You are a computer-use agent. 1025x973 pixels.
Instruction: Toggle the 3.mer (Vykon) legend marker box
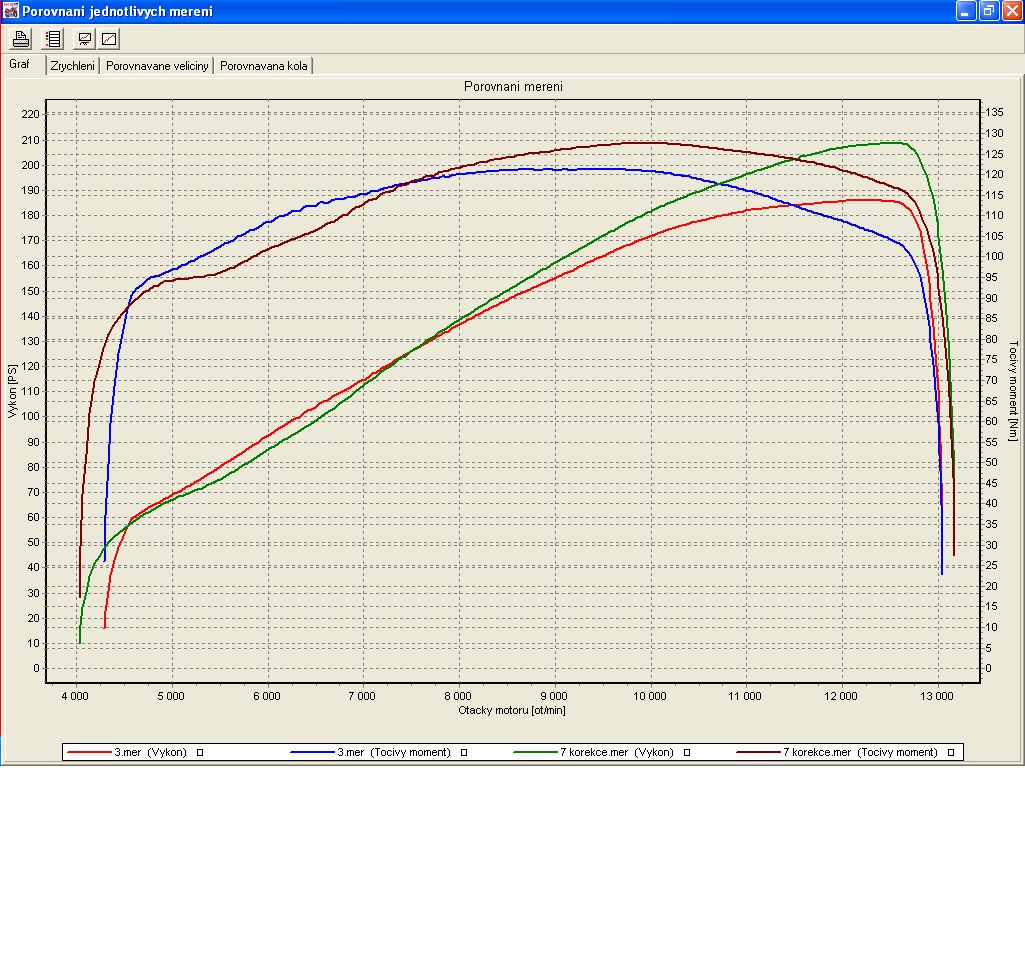point(200,752)
